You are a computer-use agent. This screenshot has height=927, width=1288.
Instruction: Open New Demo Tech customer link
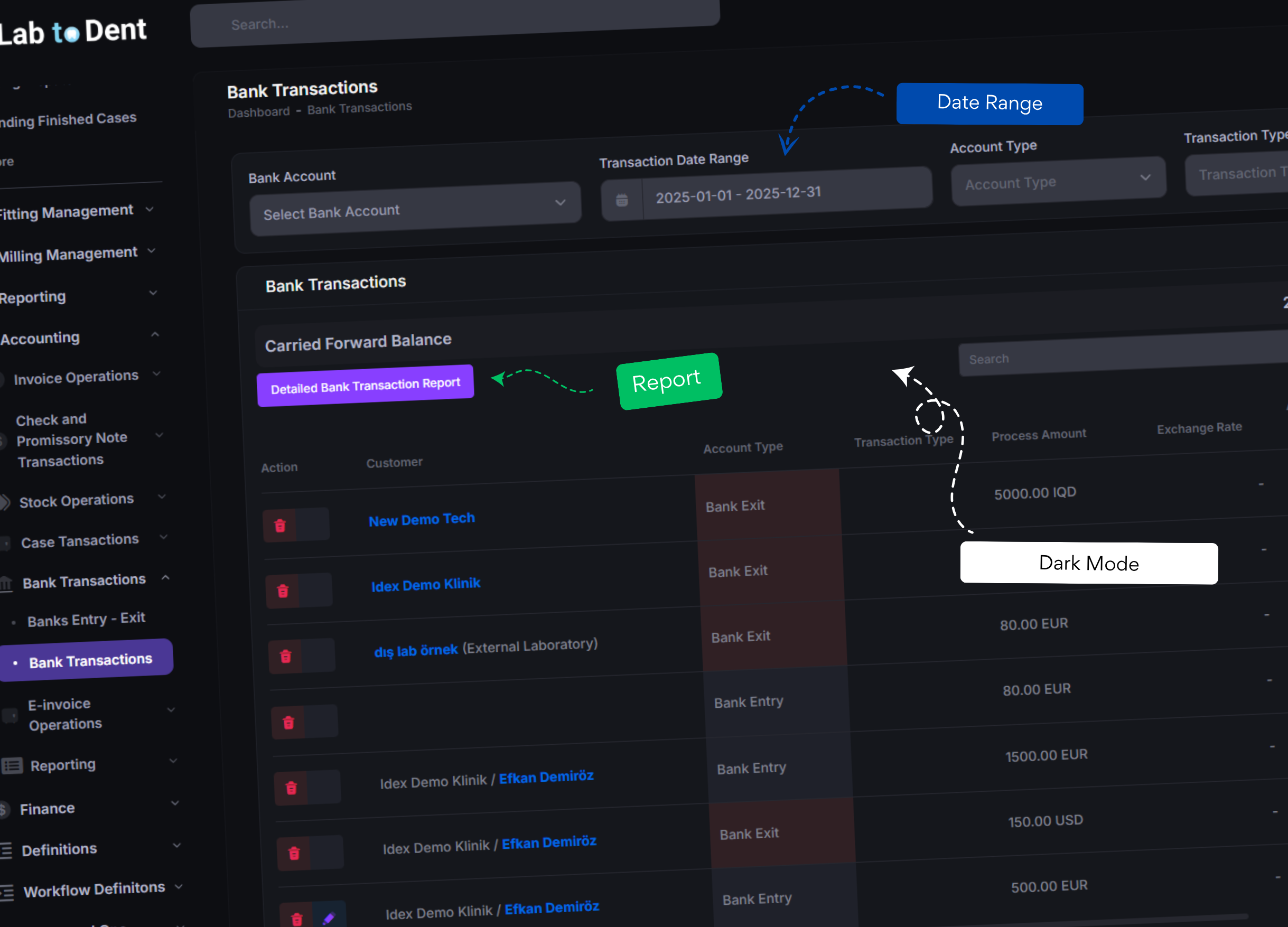[x=422, y=519]
